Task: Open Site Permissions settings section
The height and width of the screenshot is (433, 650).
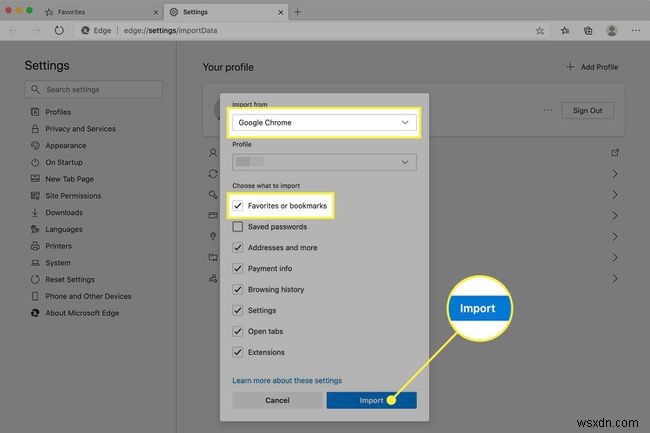Action: (x=73, y=196)
